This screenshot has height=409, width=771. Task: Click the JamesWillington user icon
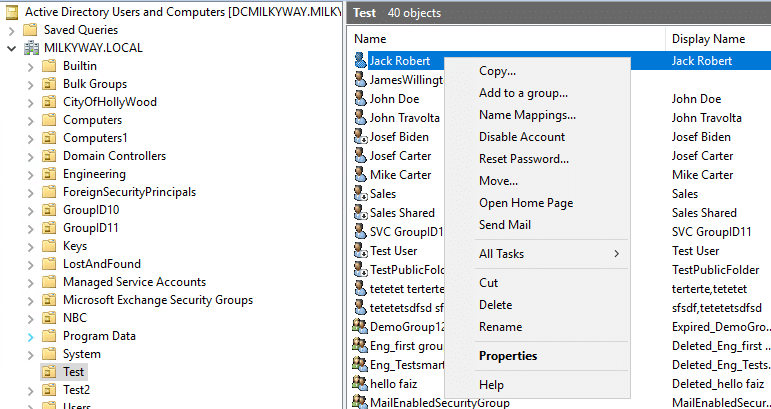point(360,80)
